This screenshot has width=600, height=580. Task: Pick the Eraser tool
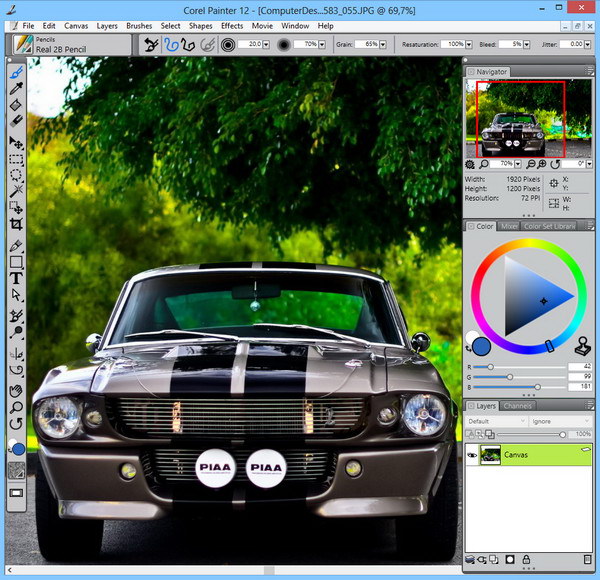click(x=16, y=121)
